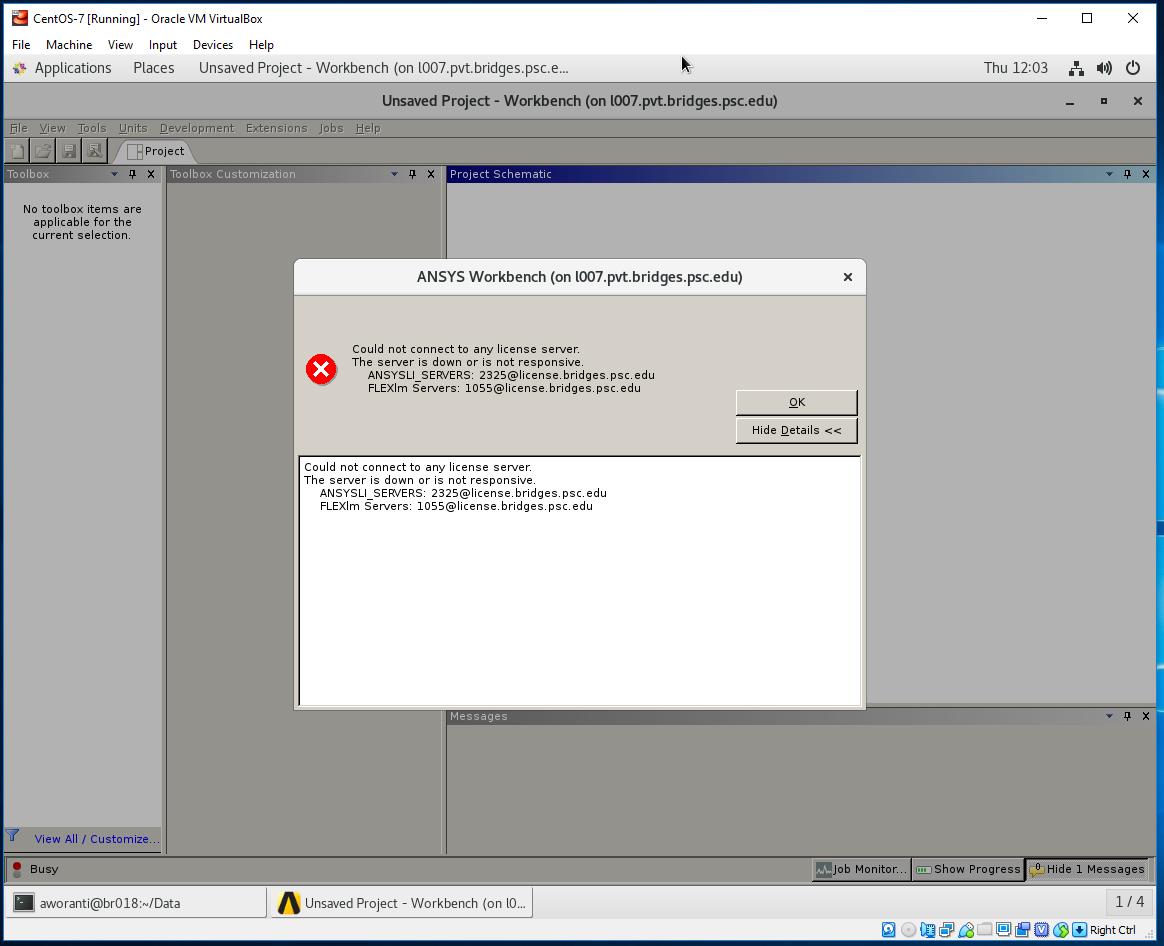
Task: Open the Development menu
Action: click(197, 128)
